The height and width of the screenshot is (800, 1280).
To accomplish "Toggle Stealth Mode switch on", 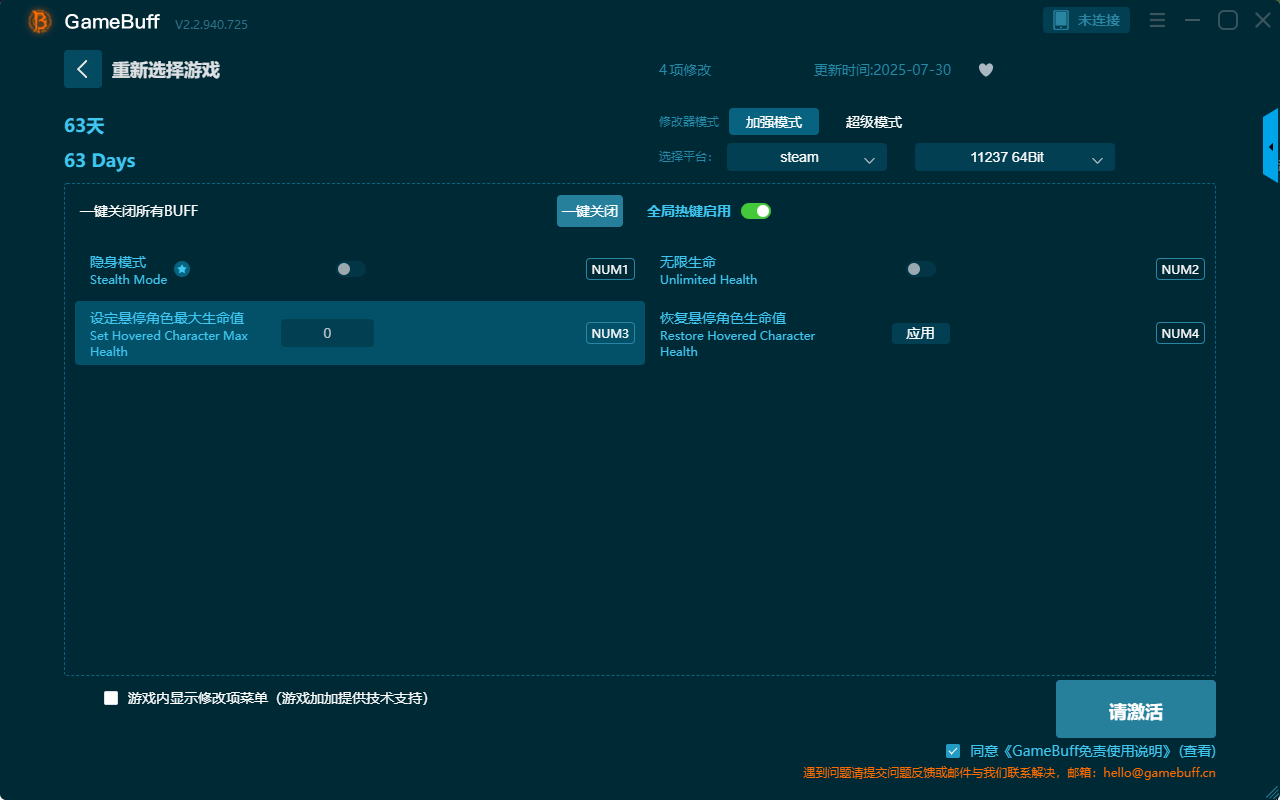I will (x=351, y=269).
